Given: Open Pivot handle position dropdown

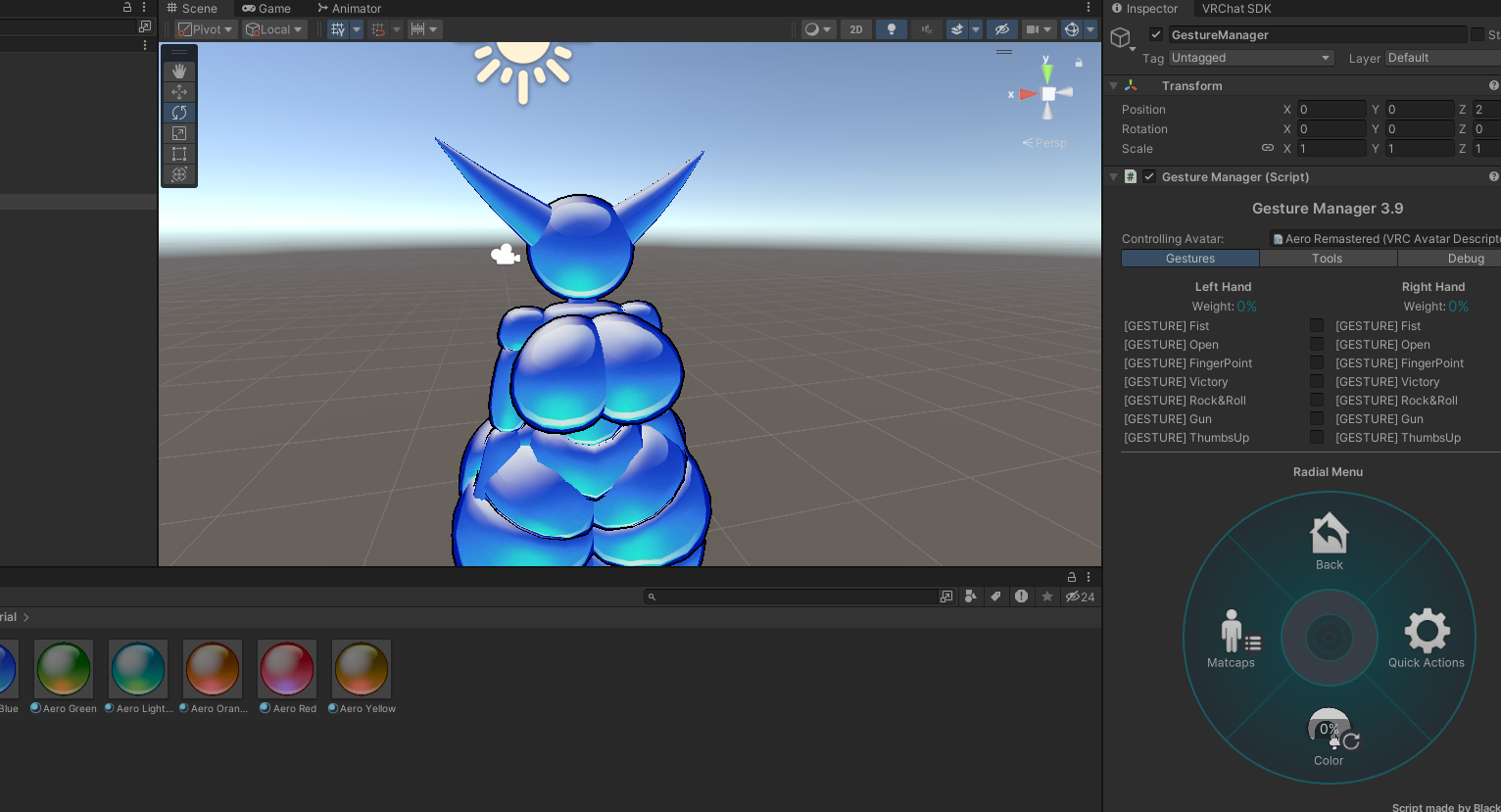Looking at the screenshot, I should point(206,29).
